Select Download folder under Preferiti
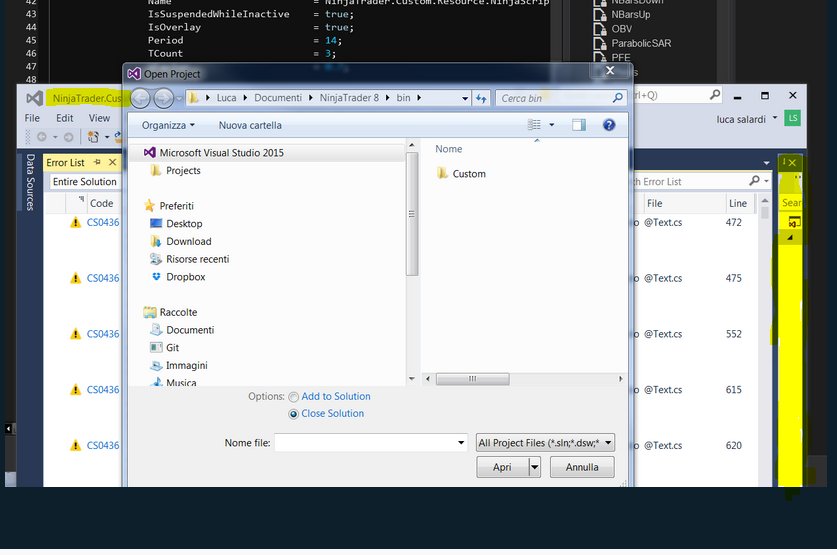Screen dimensions: 837x555 tap(181, 241)
